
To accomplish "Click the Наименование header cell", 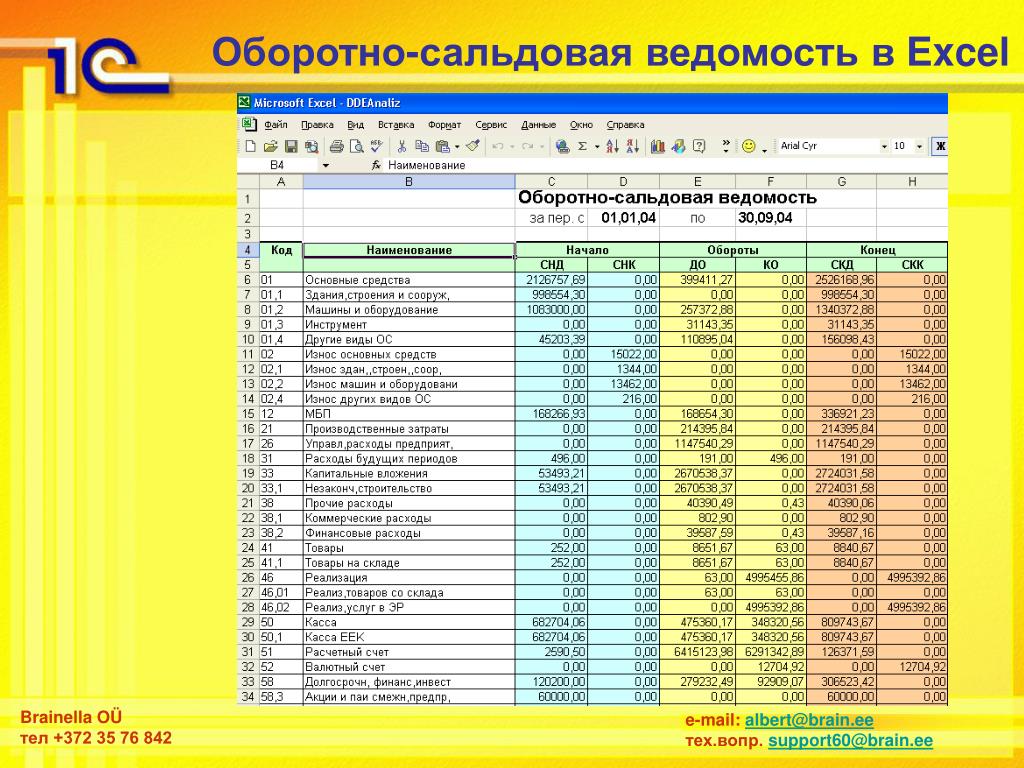I will pyautogui.click(x=409, y=250).
